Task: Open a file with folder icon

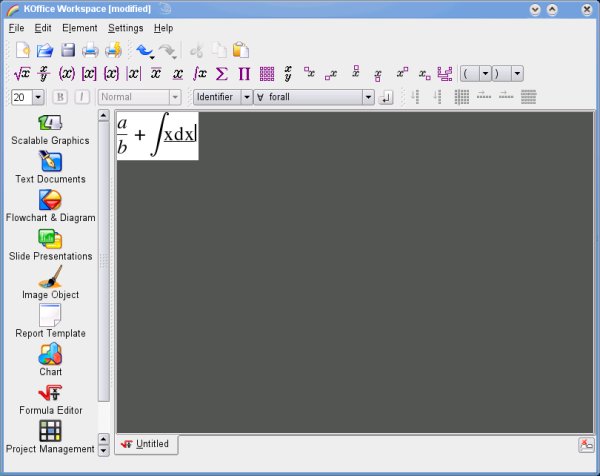Action: point(45,50)
